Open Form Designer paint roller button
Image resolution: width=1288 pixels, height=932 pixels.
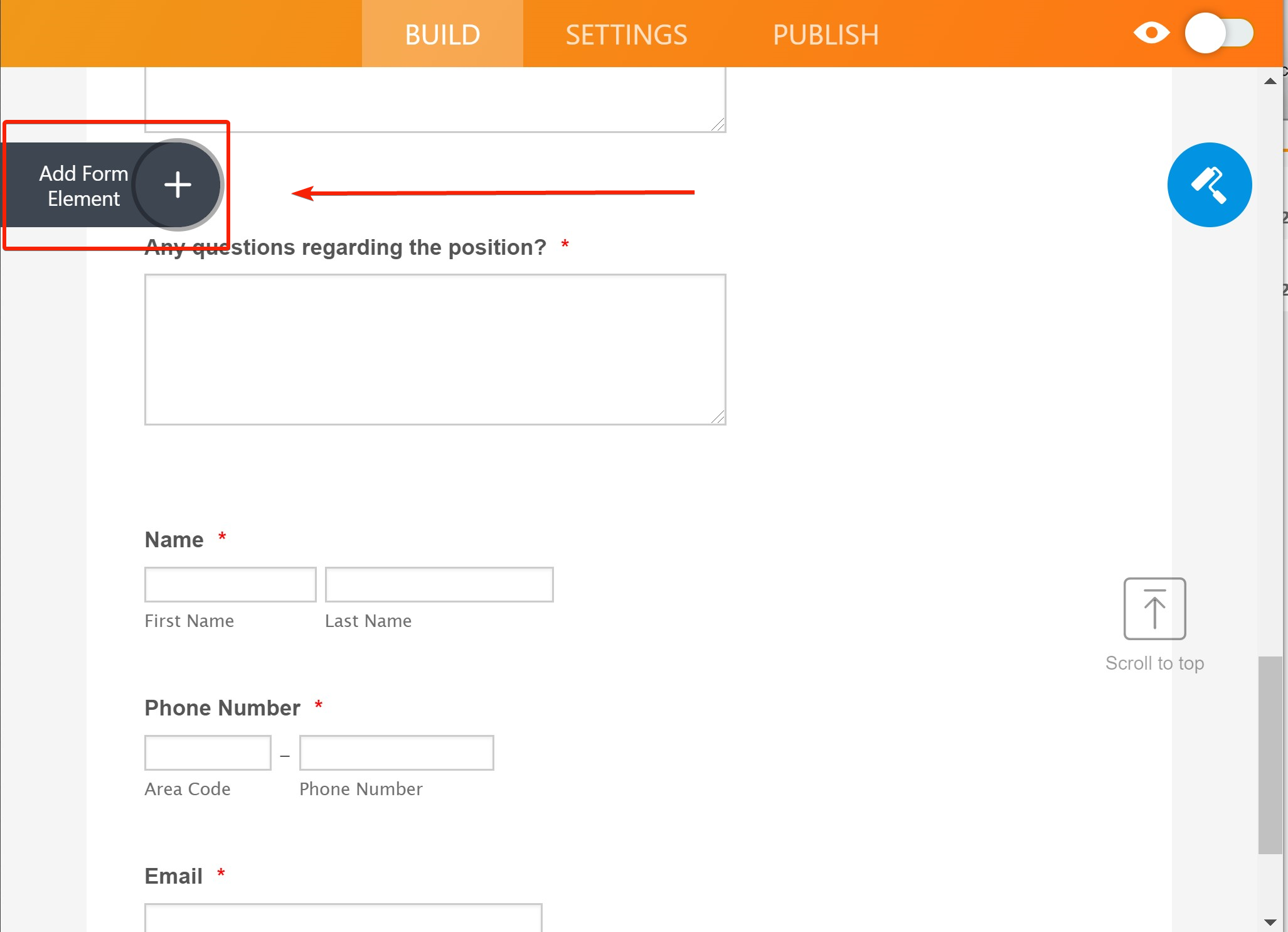[1209, 185]
